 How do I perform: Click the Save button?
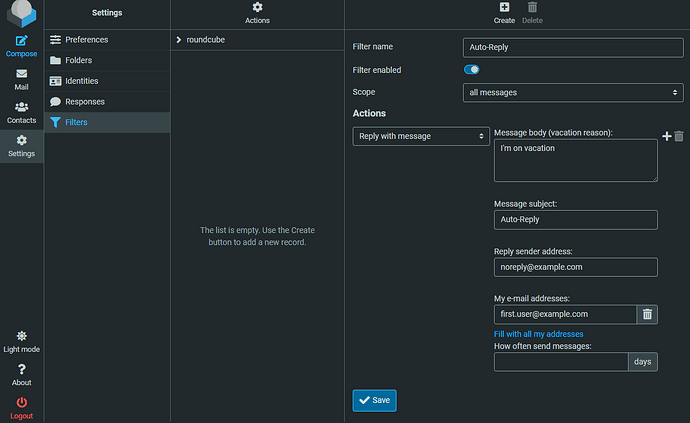(x=374, y=400)
